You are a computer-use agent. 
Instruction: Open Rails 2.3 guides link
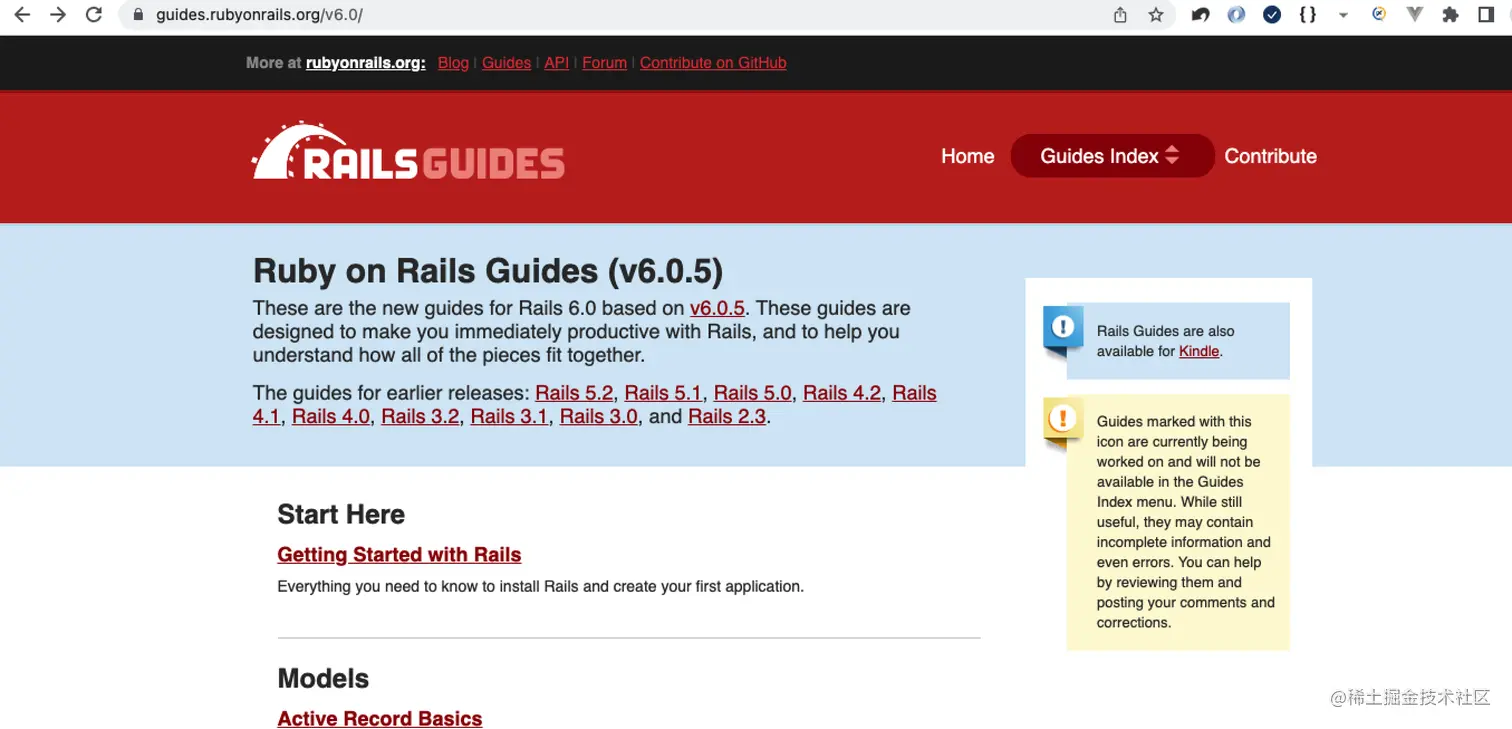(727, 416)
